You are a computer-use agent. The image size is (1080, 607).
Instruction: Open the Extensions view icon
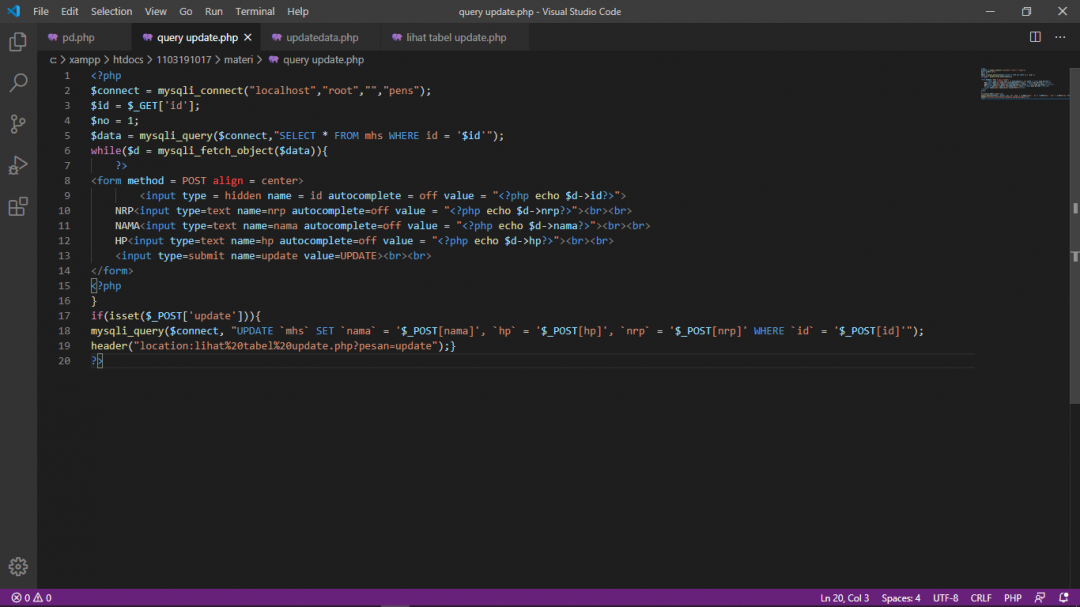[x=18, y=207]
